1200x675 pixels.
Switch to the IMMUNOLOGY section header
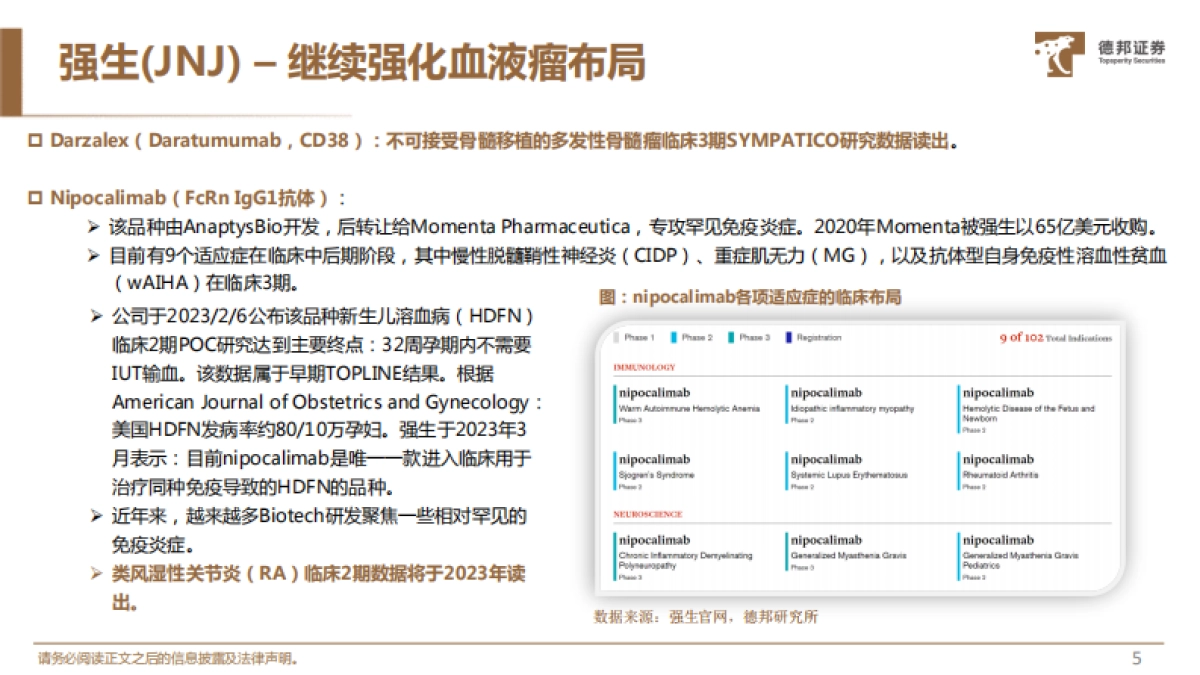click(644, 368)
